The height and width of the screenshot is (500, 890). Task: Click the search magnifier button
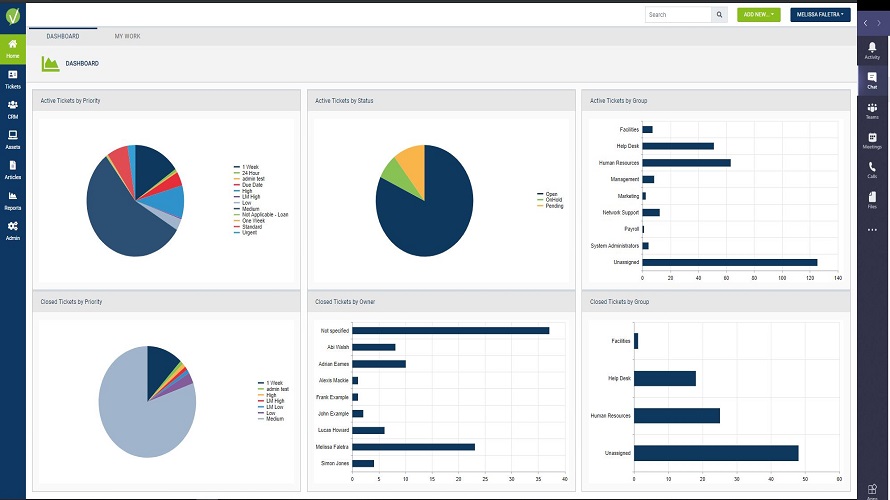click(719, 15)
